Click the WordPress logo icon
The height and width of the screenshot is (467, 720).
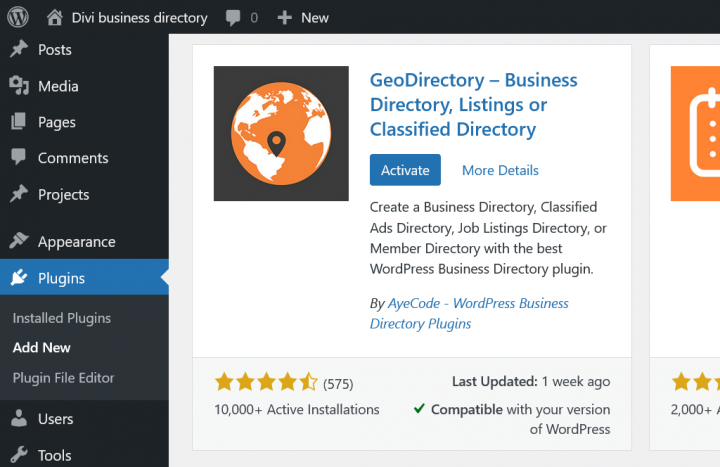coord(19,17)
